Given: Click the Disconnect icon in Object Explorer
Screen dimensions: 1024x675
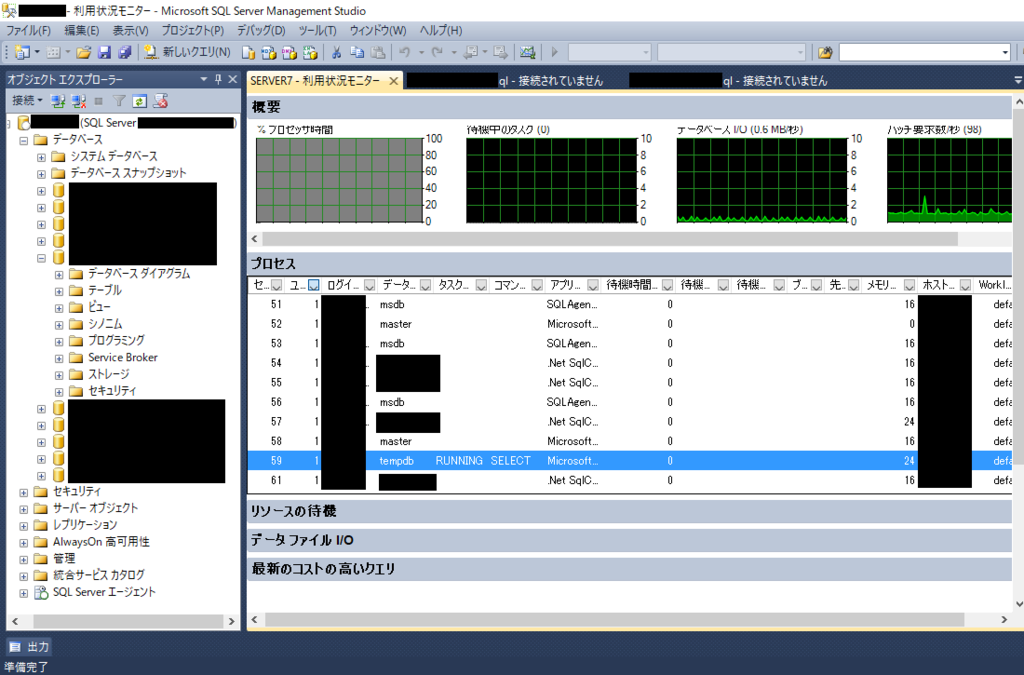Looking at the screenshot, I should pyautogui.click(x=79, y=101).
